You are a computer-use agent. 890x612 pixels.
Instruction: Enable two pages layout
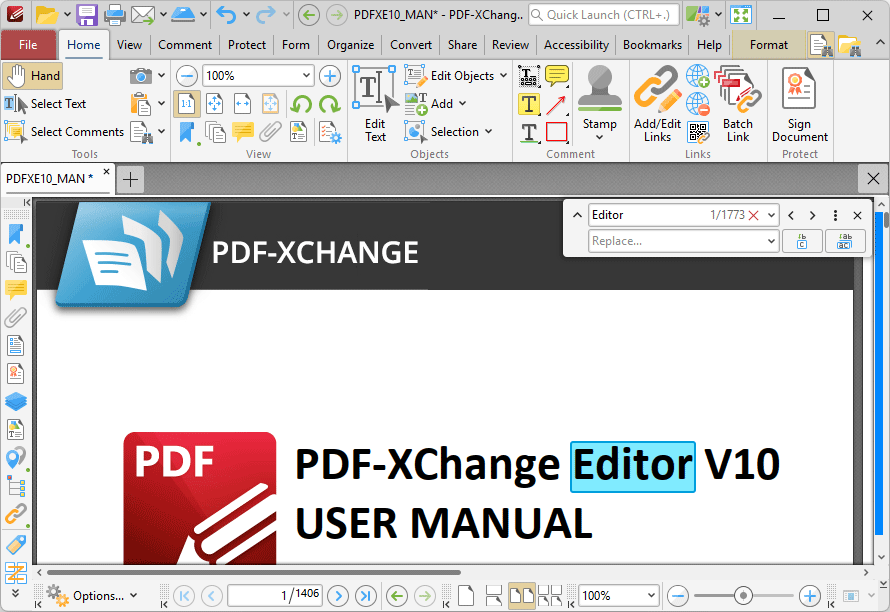(x=522, y=596)
